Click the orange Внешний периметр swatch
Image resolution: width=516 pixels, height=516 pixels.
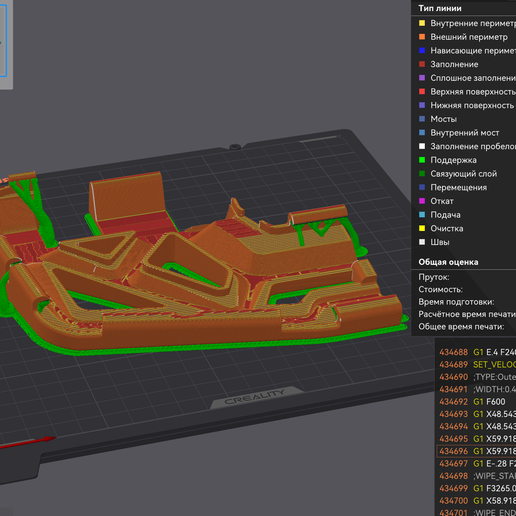tap(422, 37)
